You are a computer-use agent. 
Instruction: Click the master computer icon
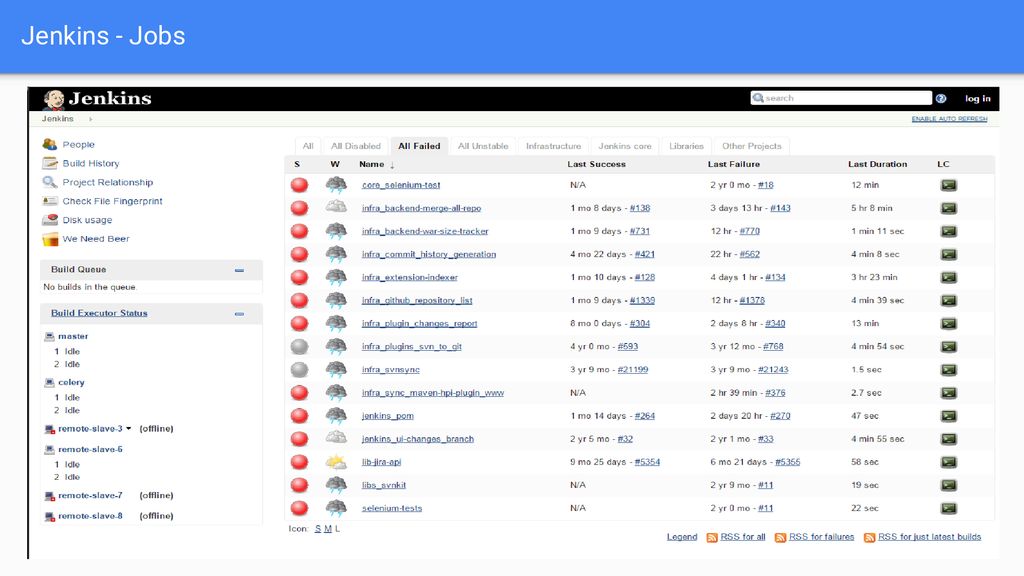(x=49, y=336)
